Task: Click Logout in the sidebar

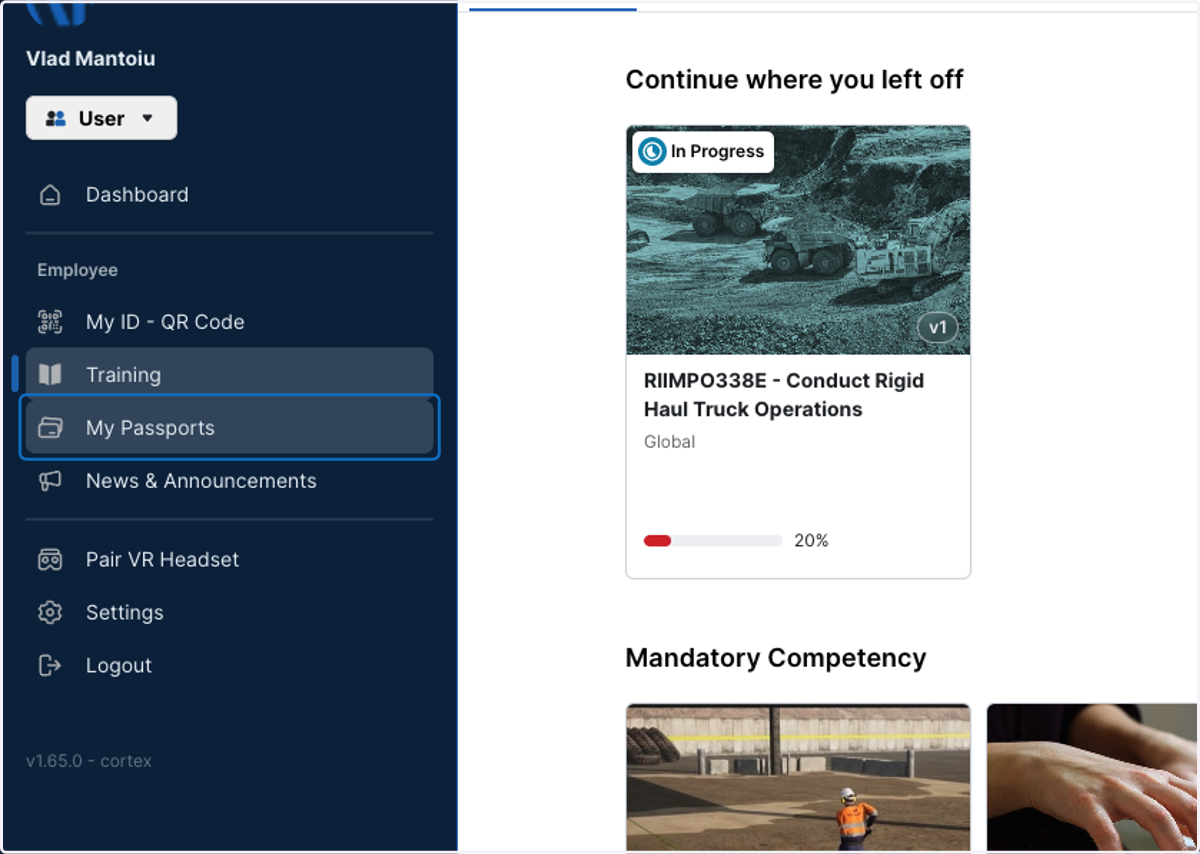Action: point(229,666)
